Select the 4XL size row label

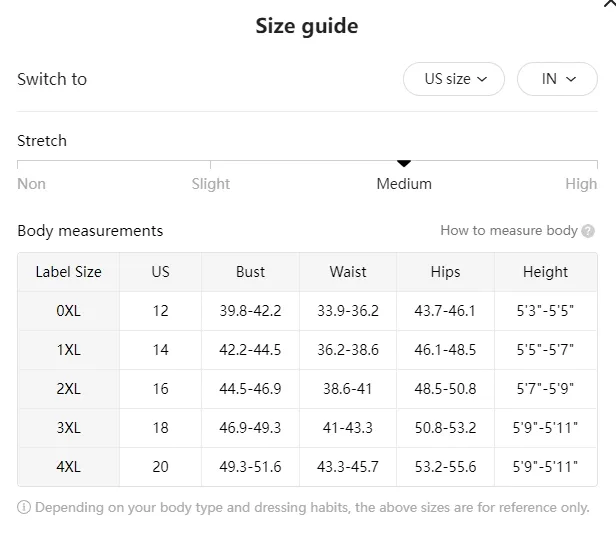(x=68, y=467)
